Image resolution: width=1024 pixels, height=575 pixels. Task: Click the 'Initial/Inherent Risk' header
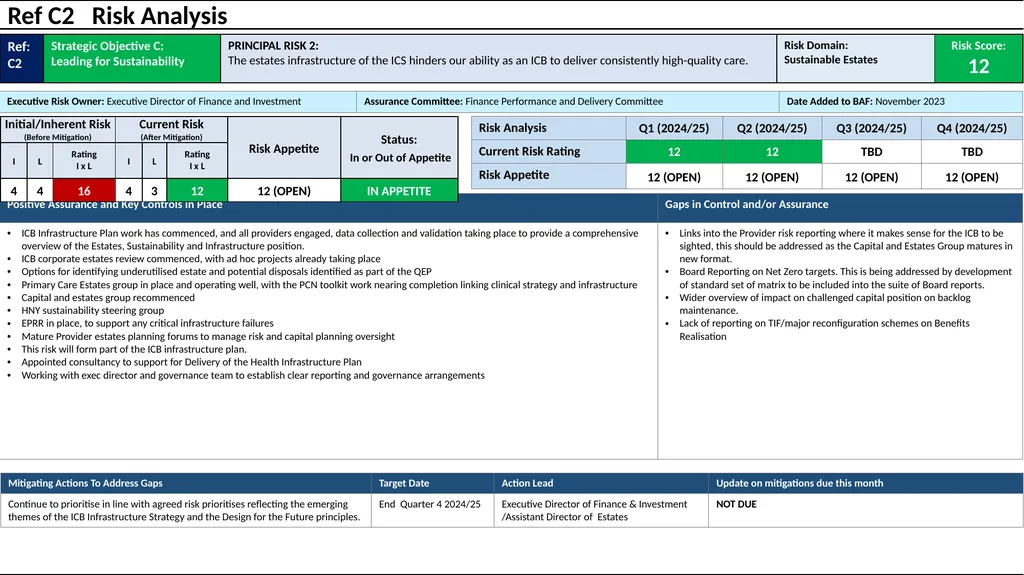(x=57, y=129)
